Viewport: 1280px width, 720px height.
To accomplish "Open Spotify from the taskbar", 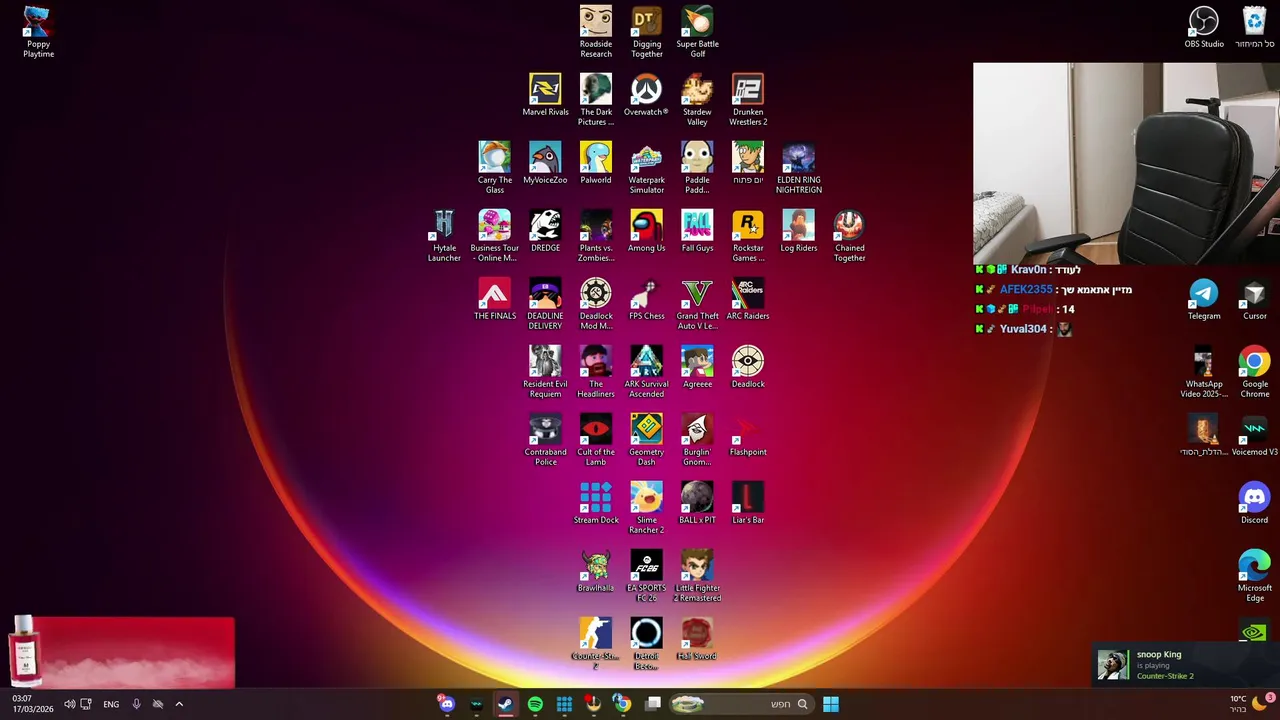I will point(535,704).
